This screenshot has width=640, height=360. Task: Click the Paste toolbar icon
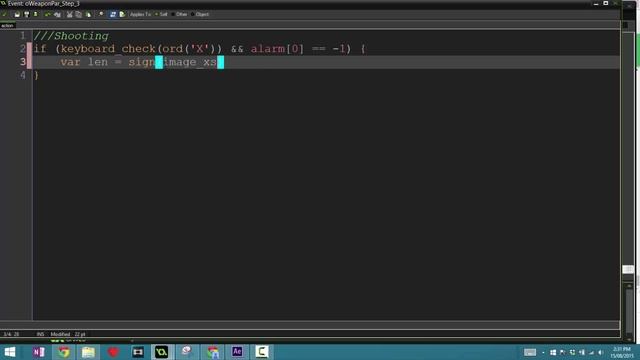click(88, 14)
